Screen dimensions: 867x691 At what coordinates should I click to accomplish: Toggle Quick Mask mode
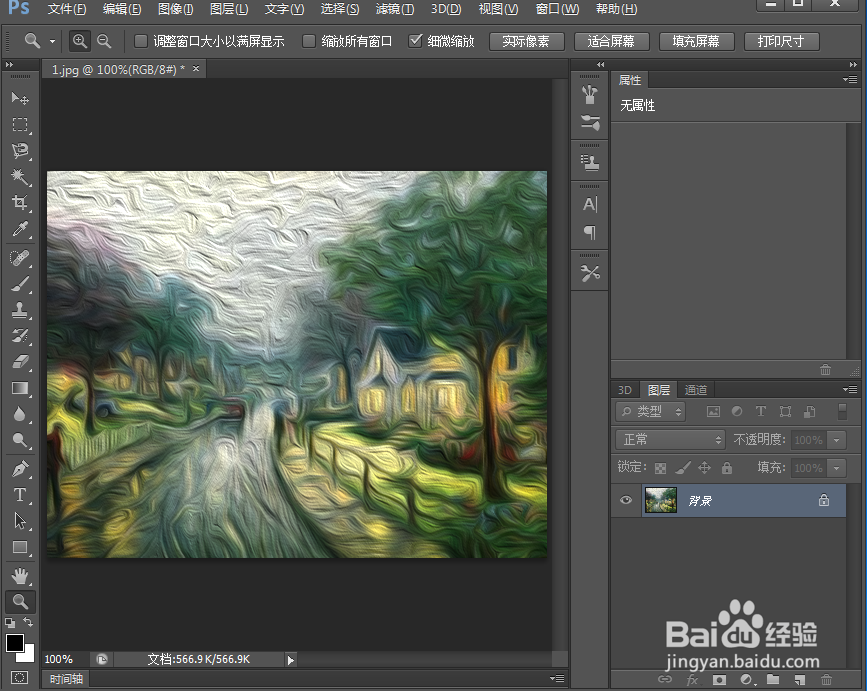point(20,678)
